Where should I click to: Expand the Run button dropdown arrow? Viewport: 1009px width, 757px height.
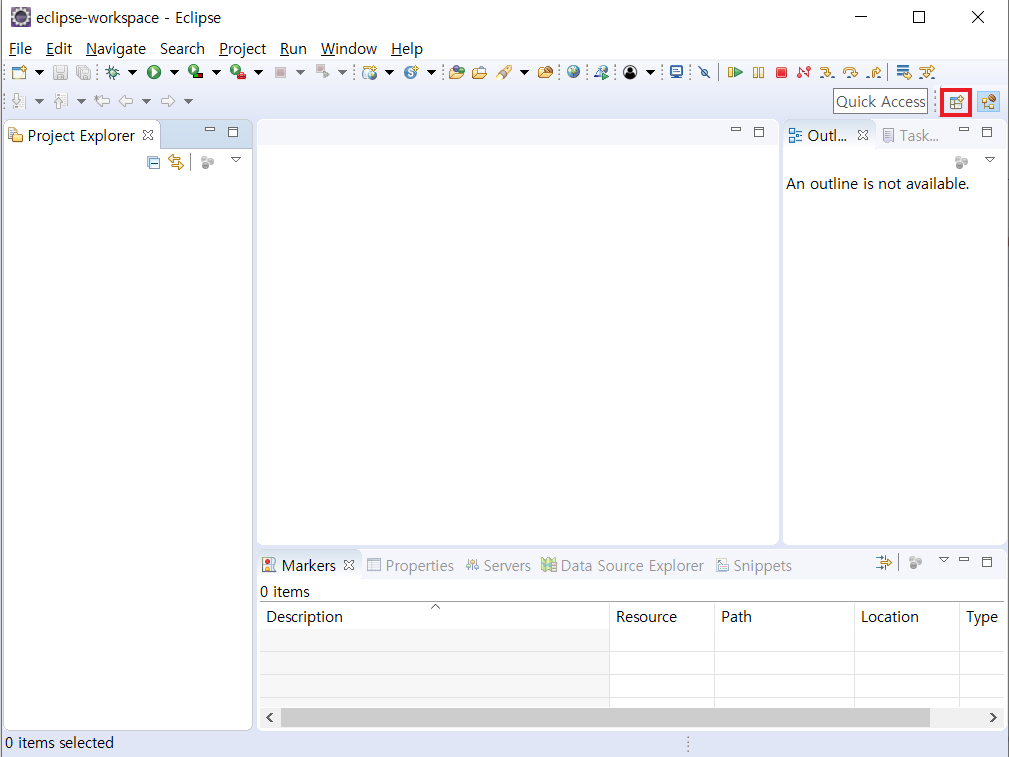tap(174, 72)
